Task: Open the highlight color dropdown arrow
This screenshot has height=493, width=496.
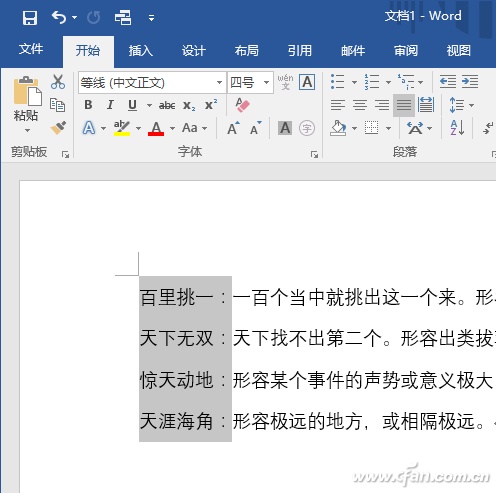Action: (138, 128)
